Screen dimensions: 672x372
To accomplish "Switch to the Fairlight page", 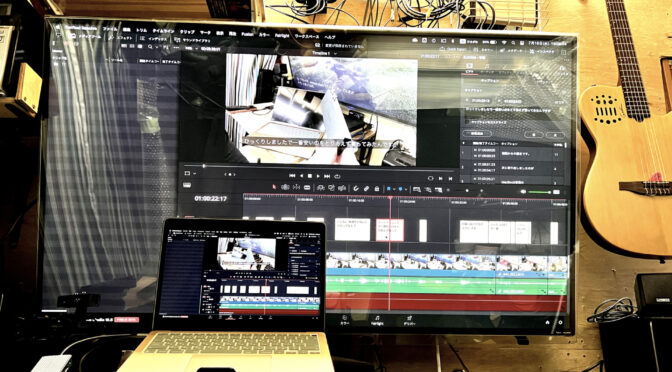I will pos(377,320).
